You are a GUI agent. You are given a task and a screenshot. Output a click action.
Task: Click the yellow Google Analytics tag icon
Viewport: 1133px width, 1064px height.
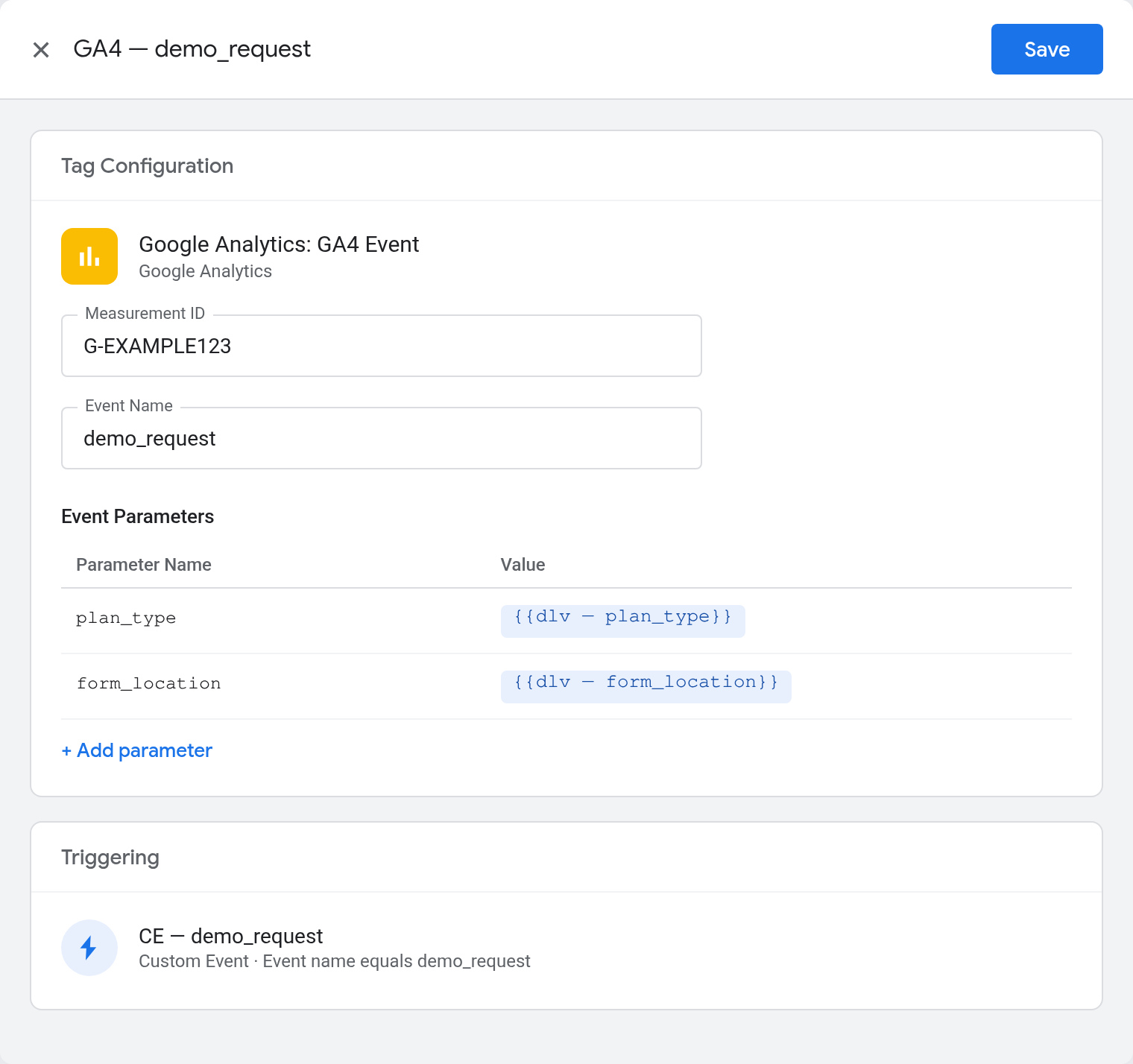tap(89, 256)
